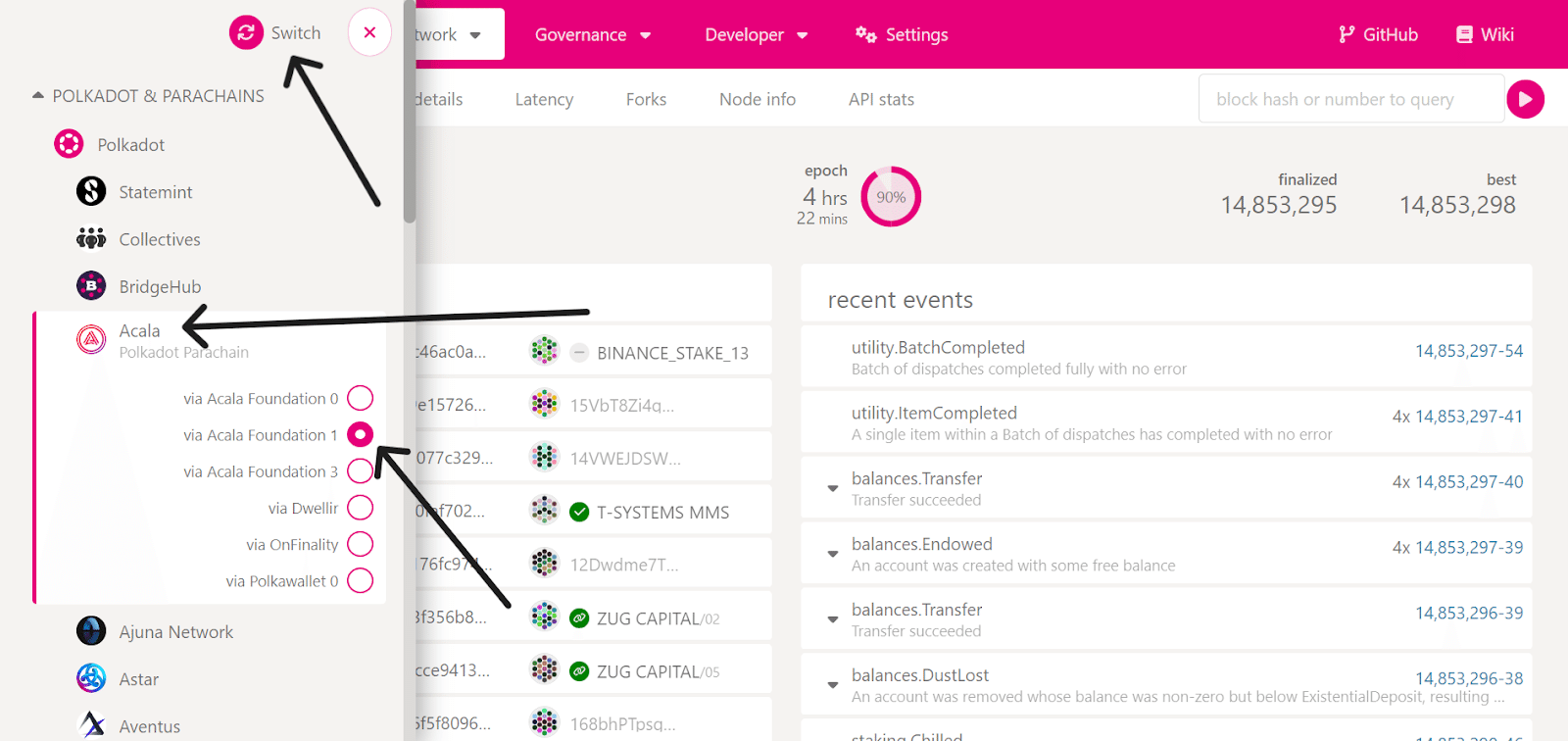The width and height of the screenshot is (1568, 741).
Task: Choose the Statemint chain icon
Action: coord(91,191)
